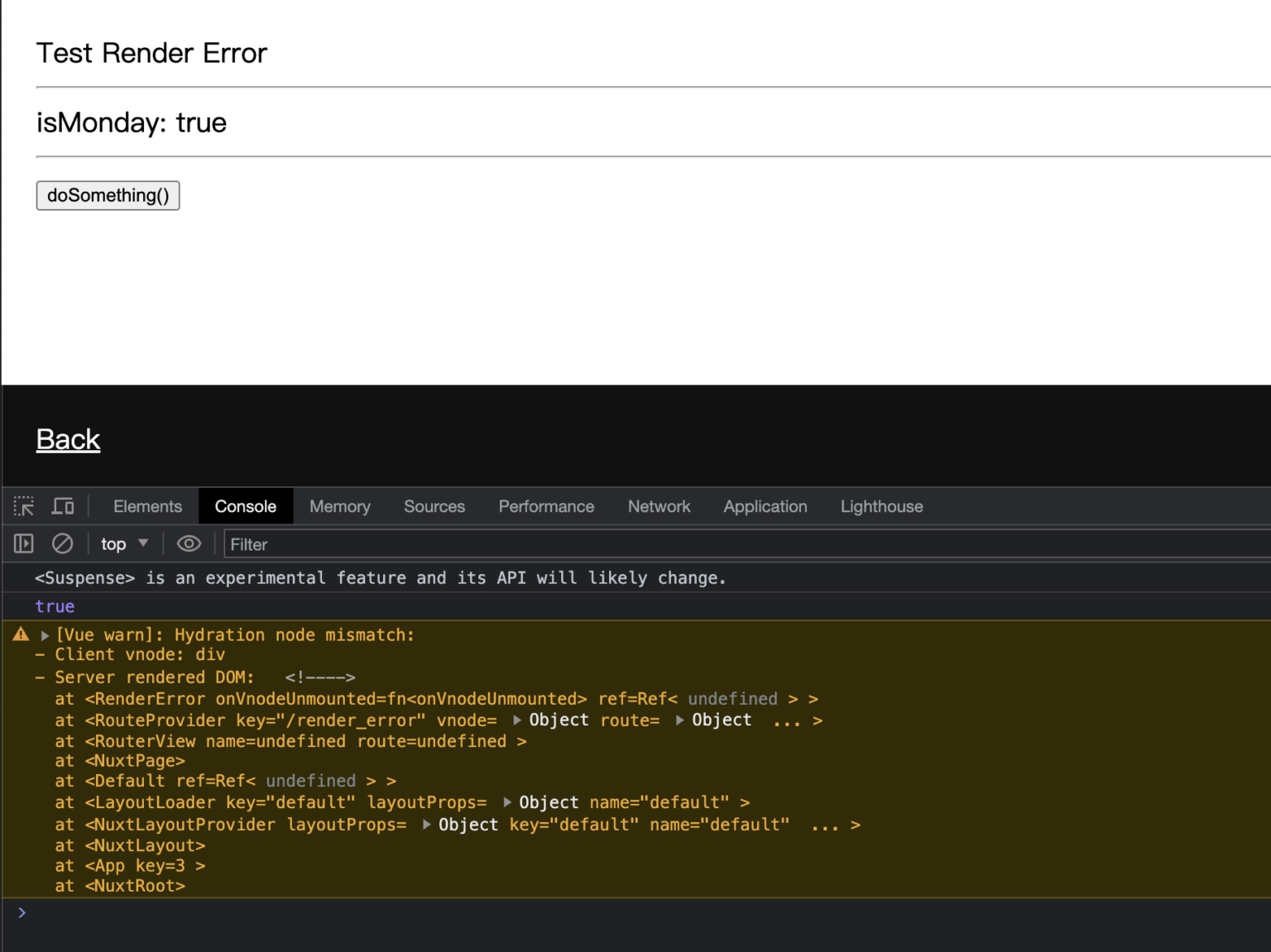Create live expression with the eye icon
This screenshot has height=952, width=1271.
pos(189,543)
